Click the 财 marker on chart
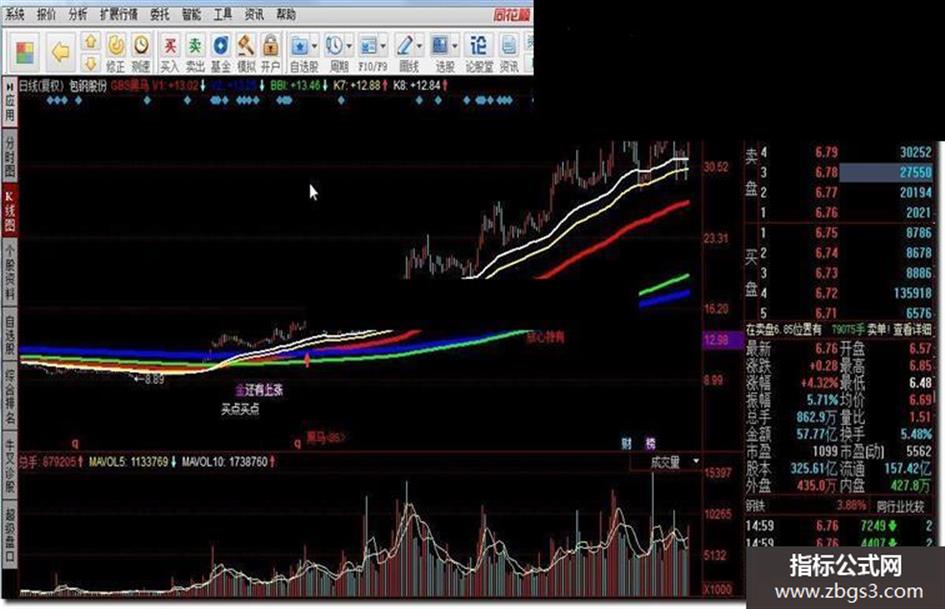The width and height of the screenshot is (945, 609). coord(627,444)
